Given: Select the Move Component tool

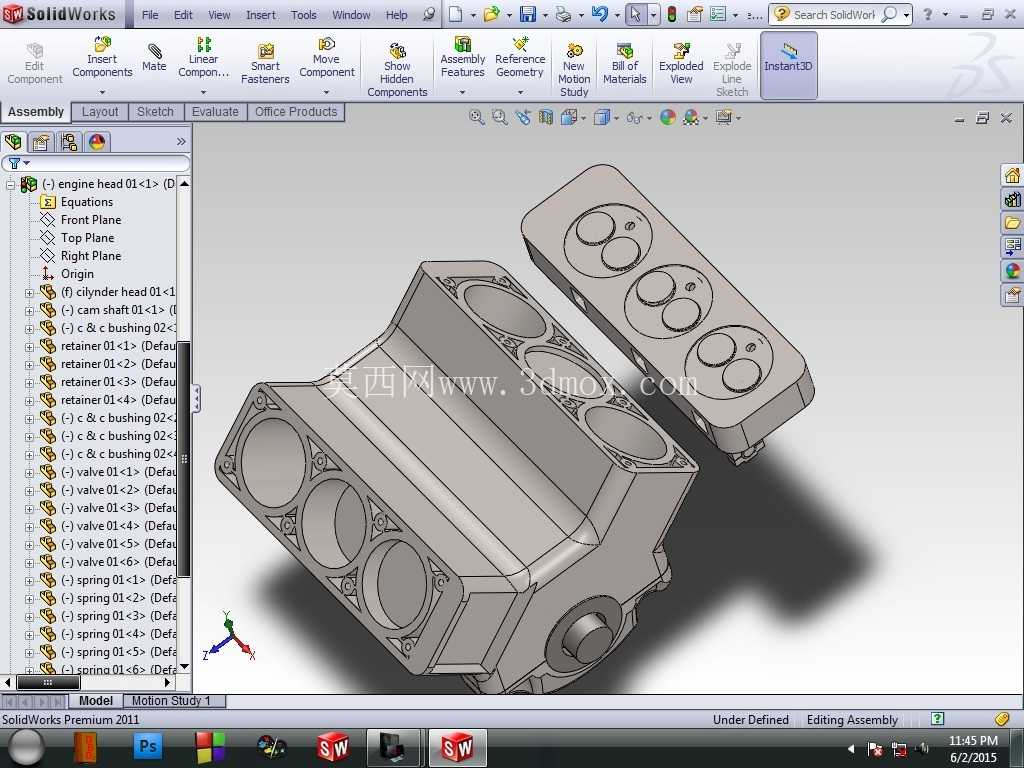Looking at the screenshot, I should point(327,57).
